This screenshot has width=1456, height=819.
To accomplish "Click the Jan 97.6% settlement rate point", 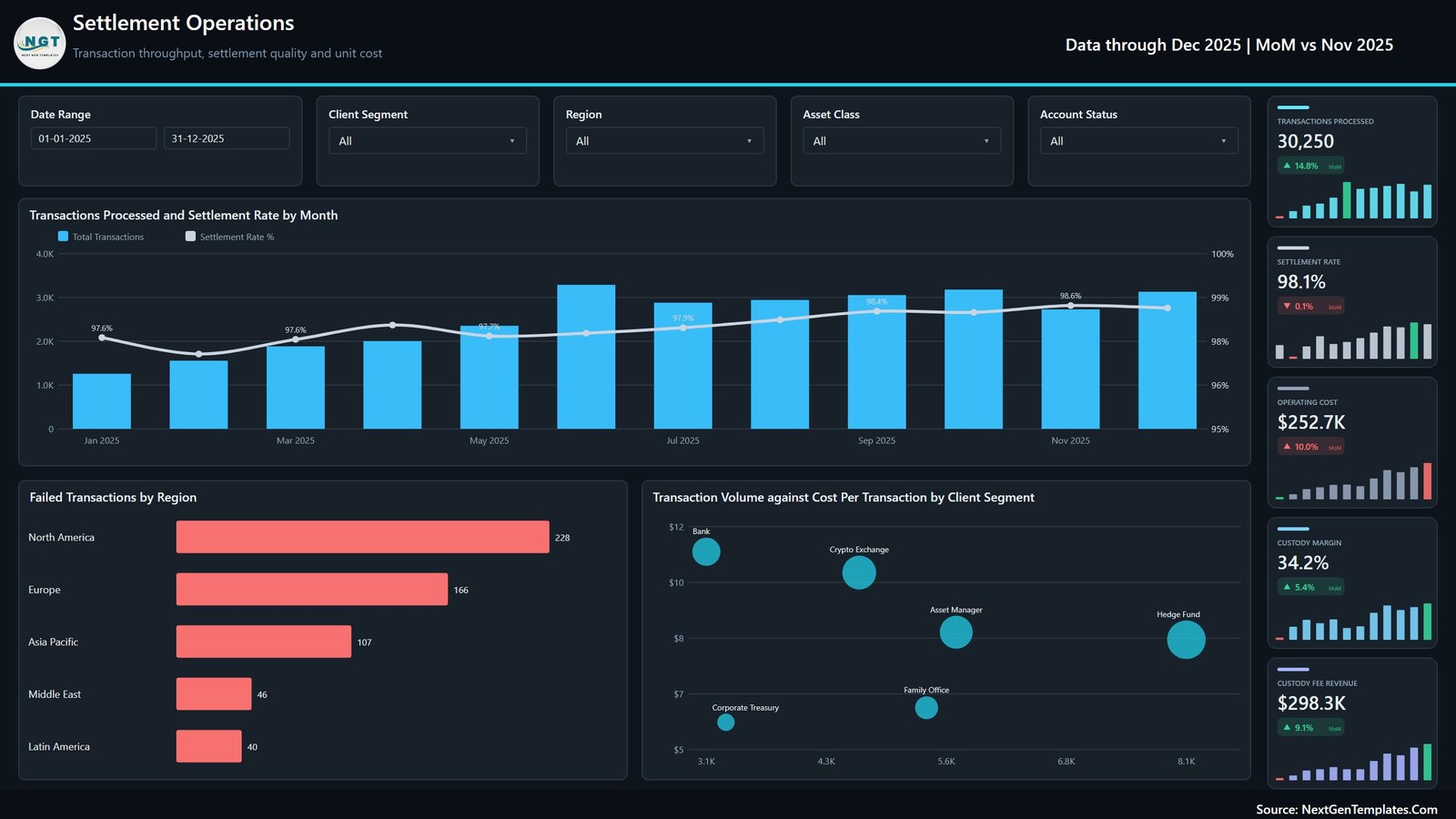I will point(102,338).
